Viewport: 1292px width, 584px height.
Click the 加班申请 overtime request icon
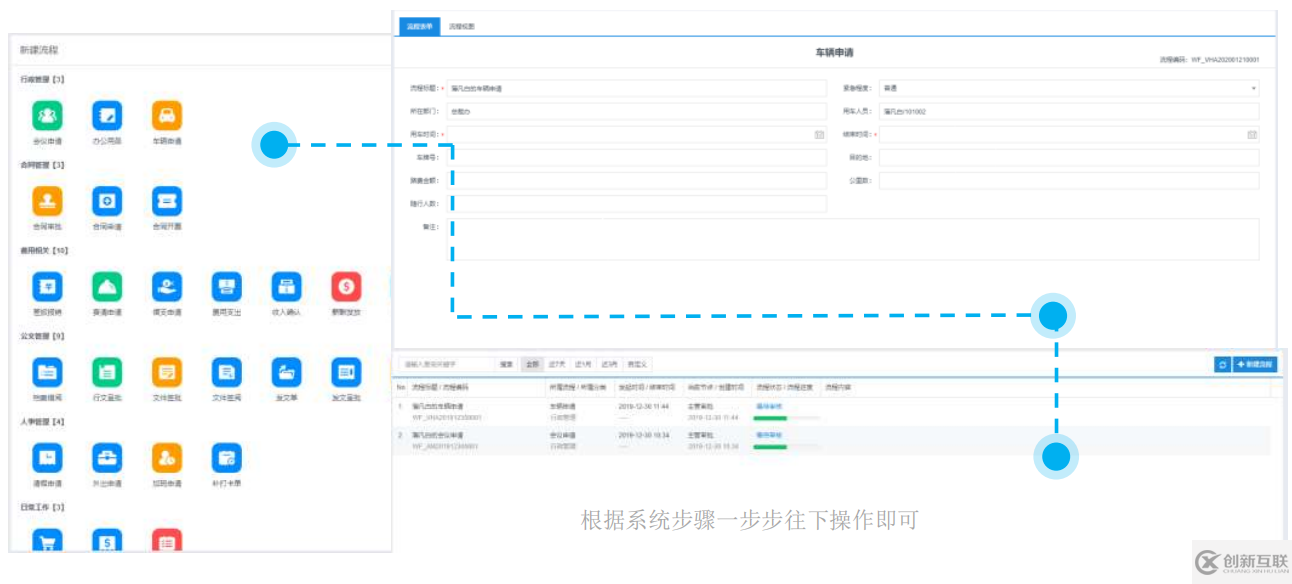point(166,460)
